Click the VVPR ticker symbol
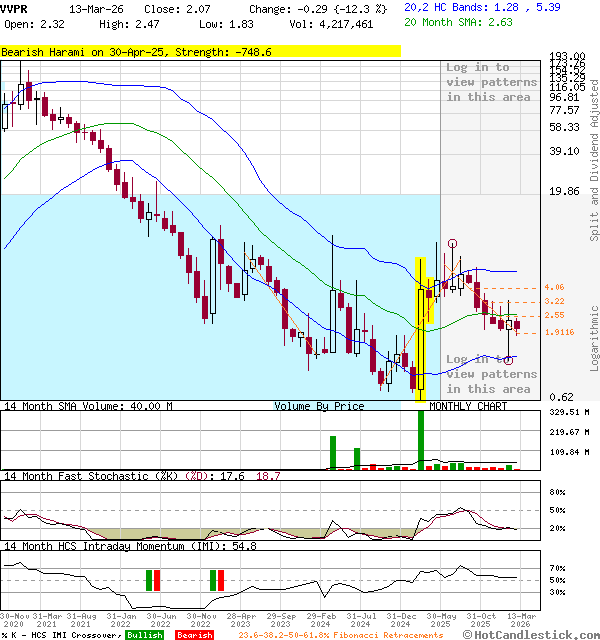 (15, 8)
